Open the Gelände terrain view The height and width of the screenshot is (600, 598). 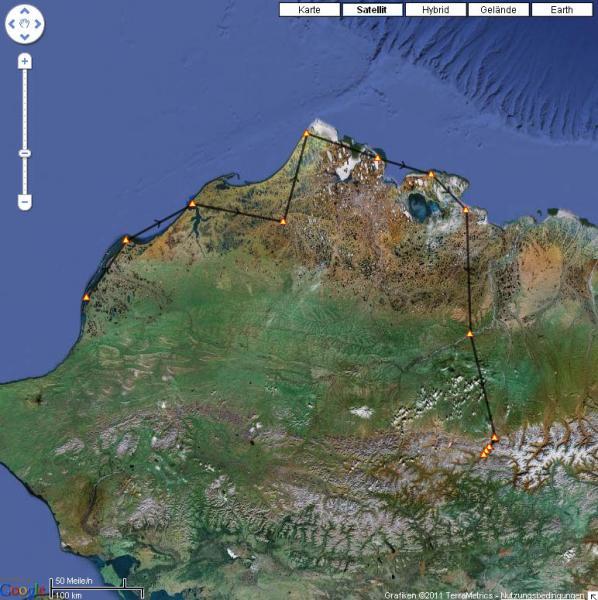pyautogui.click(x=499, y=10)
